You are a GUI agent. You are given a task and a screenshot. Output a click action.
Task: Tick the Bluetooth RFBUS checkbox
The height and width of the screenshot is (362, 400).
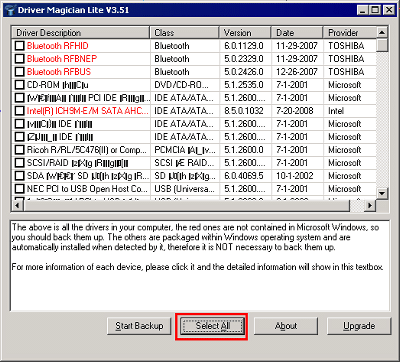20,72
